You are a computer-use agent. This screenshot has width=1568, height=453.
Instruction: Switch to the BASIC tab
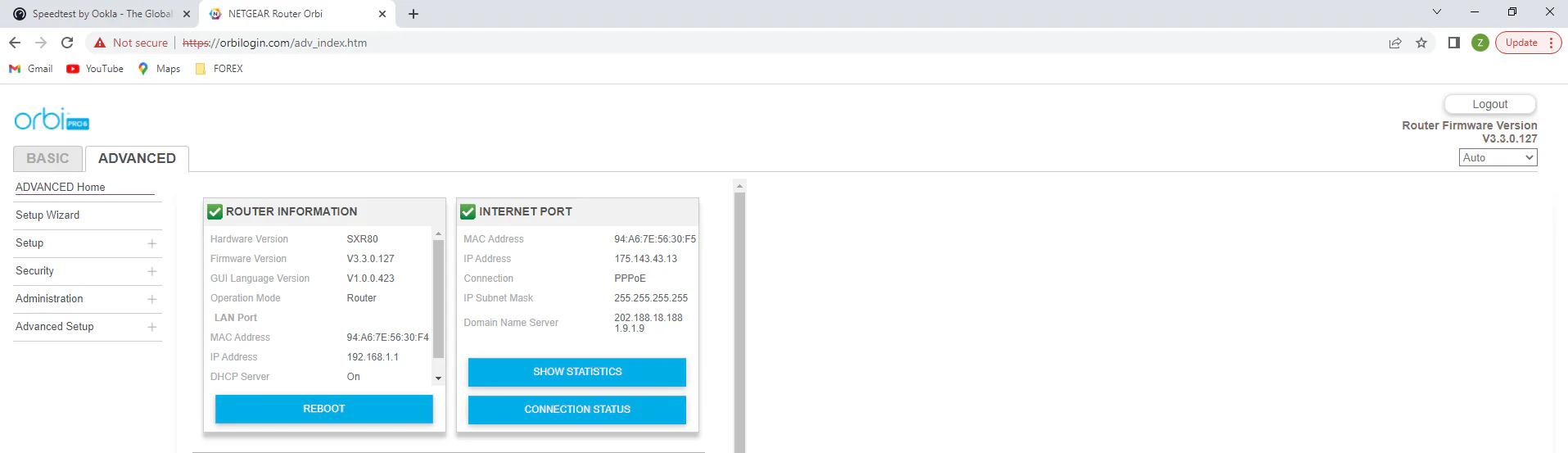47,158
